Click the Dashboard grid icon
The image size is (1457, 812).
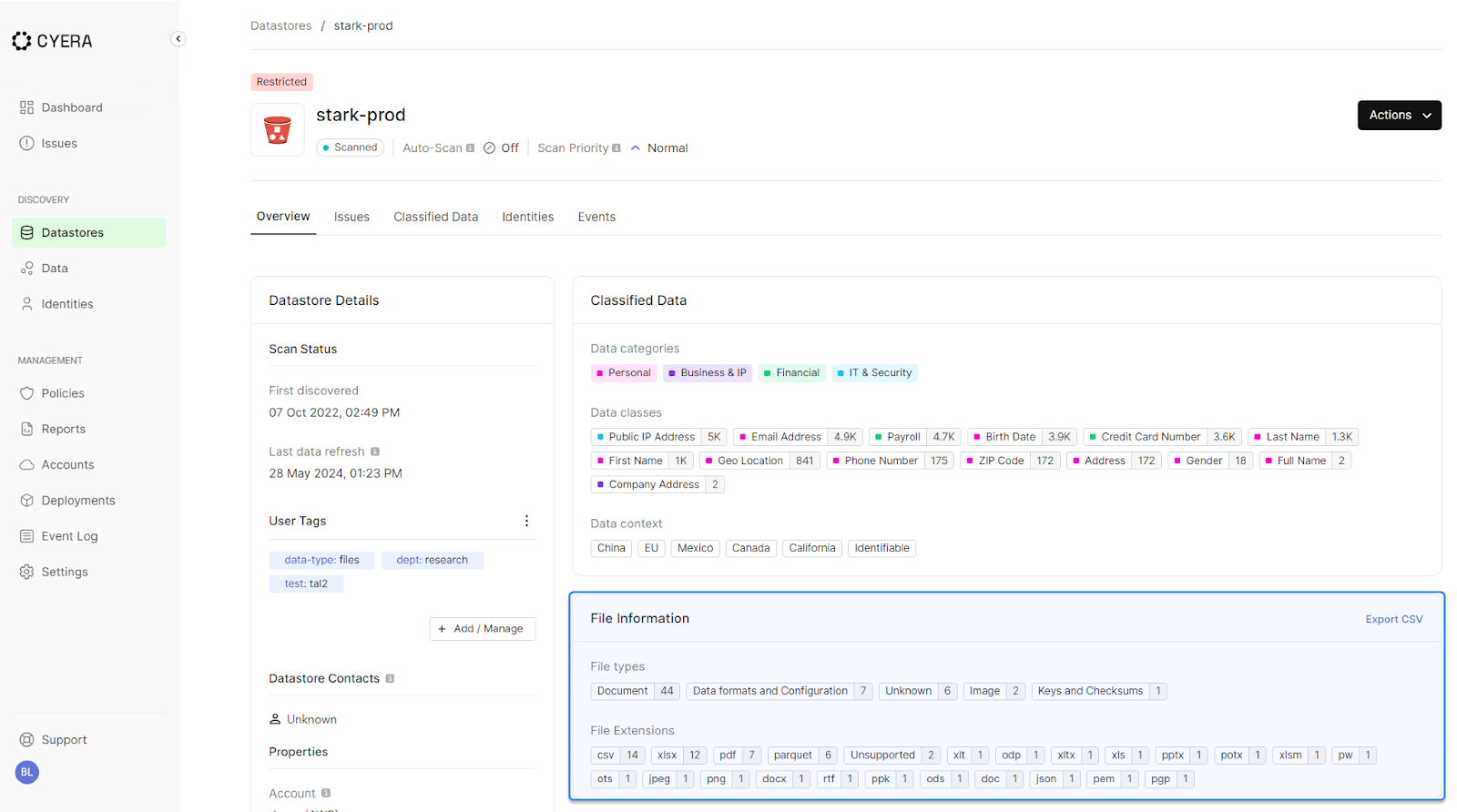[26, 107]
